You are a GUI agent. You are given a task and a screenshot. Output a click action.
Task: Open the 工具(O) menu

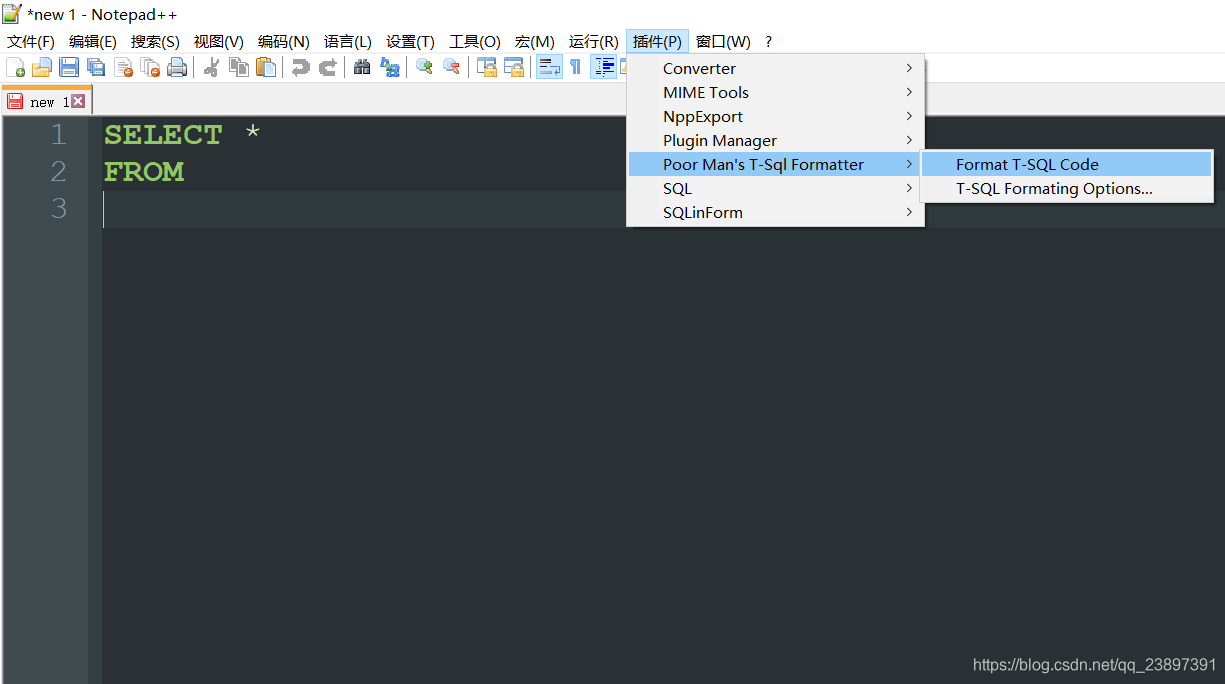[475, 42]
